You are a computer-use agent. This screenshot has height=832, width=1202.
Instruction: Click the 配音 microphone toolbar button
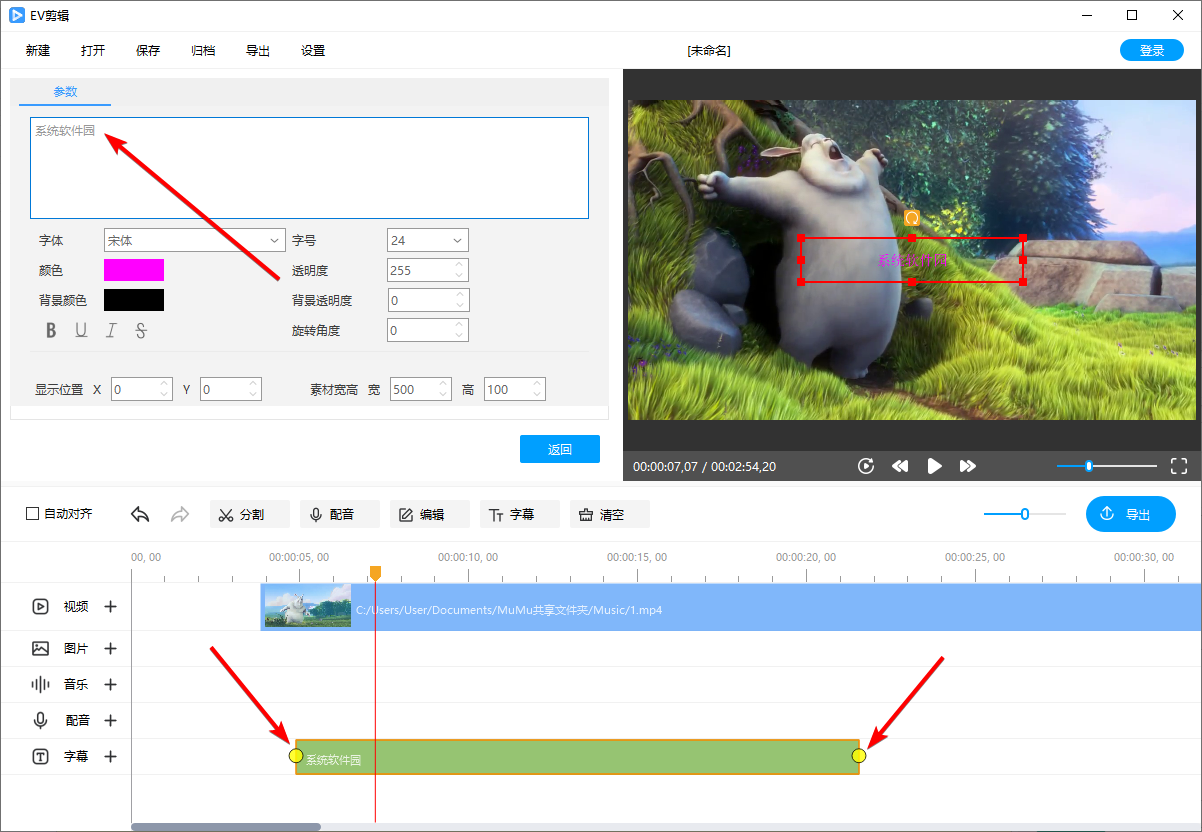pyautogui.click(x=340, y=514)
